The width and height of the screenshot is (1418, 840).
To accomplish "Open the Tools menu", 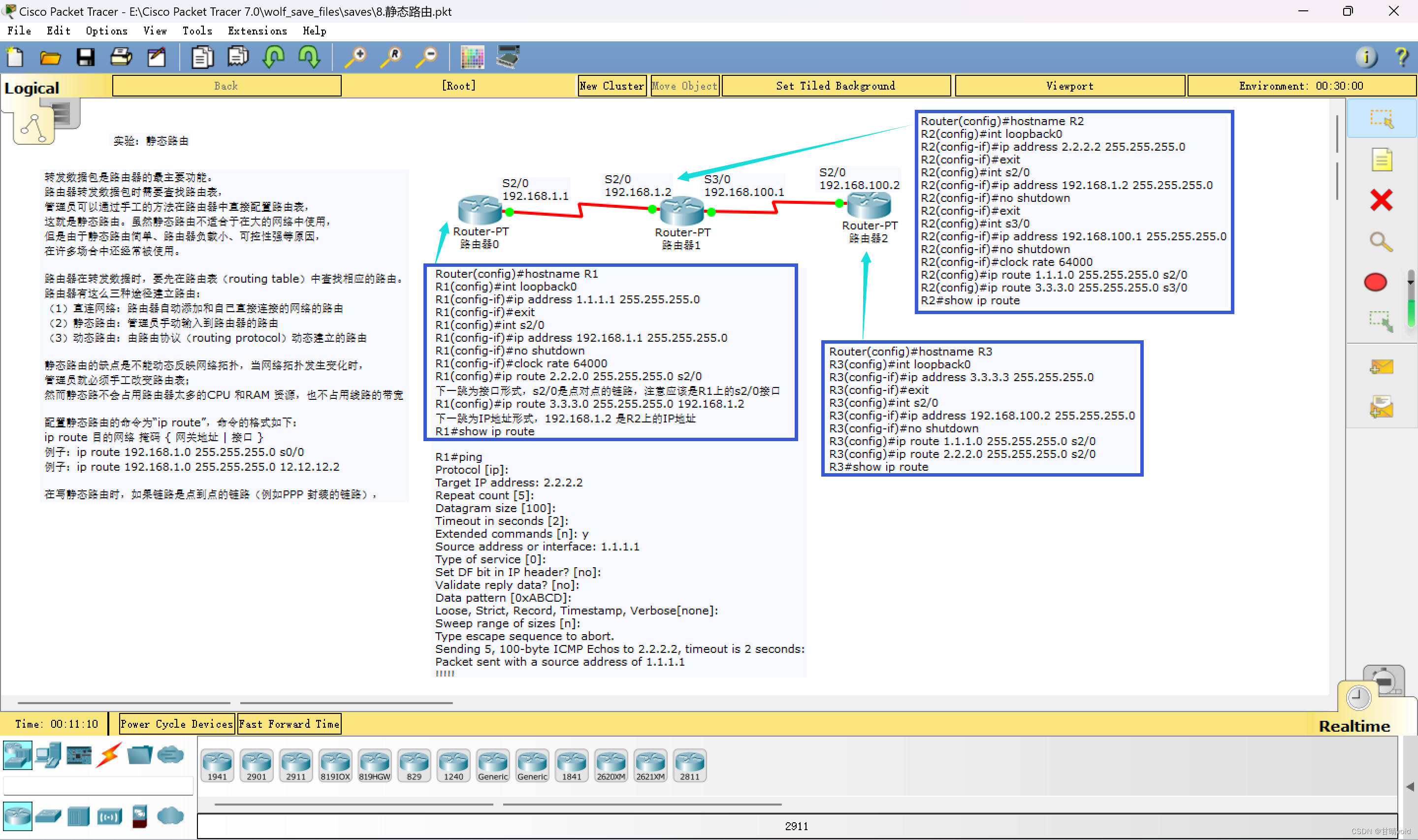I will click(197, 31).
